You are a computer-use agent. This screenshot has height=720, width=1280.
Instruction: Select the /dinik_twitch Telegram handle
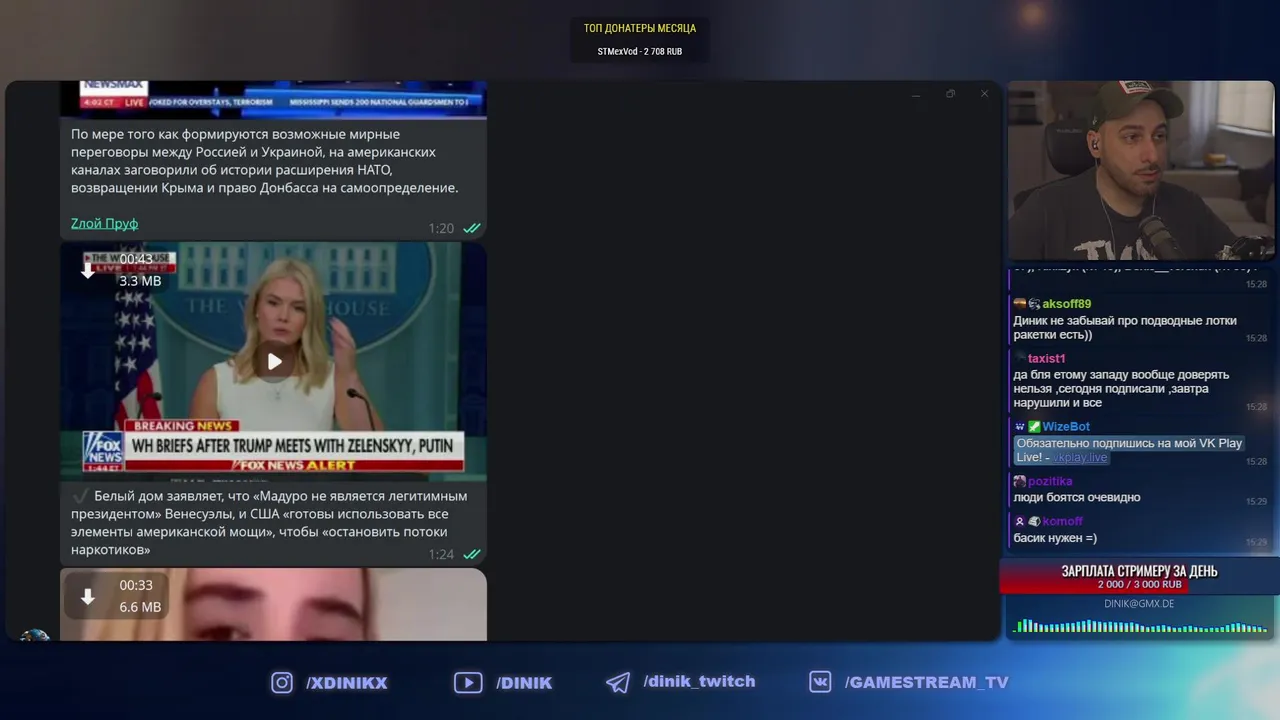coord(700,681)
